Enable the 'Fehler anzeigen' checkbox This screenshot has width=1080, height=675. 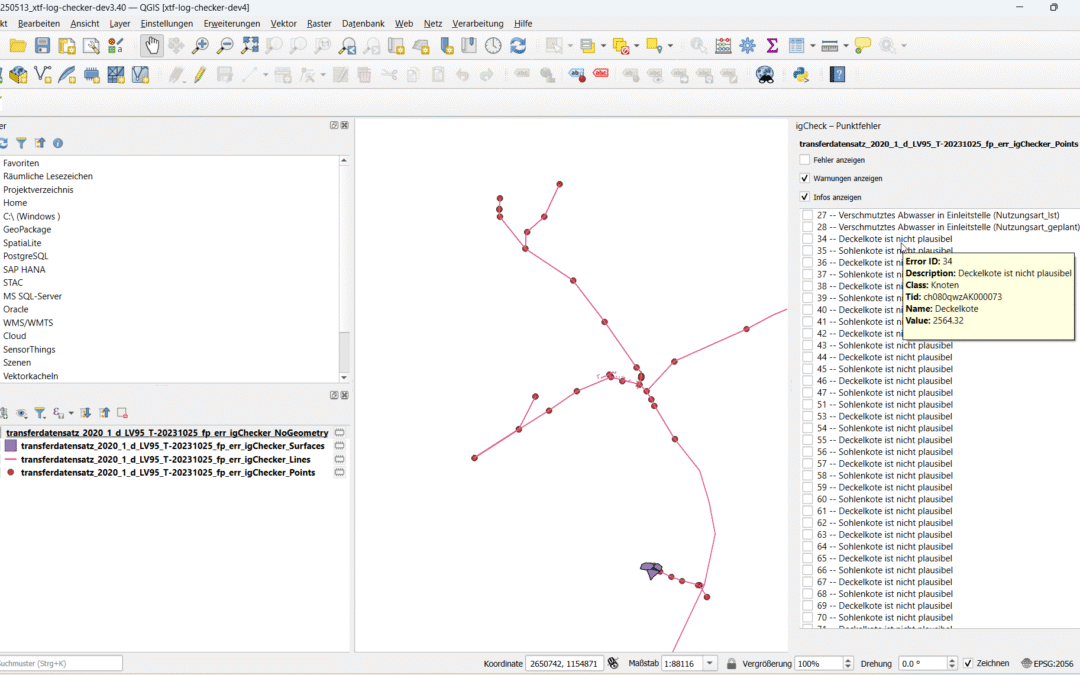tap(805, 160)
